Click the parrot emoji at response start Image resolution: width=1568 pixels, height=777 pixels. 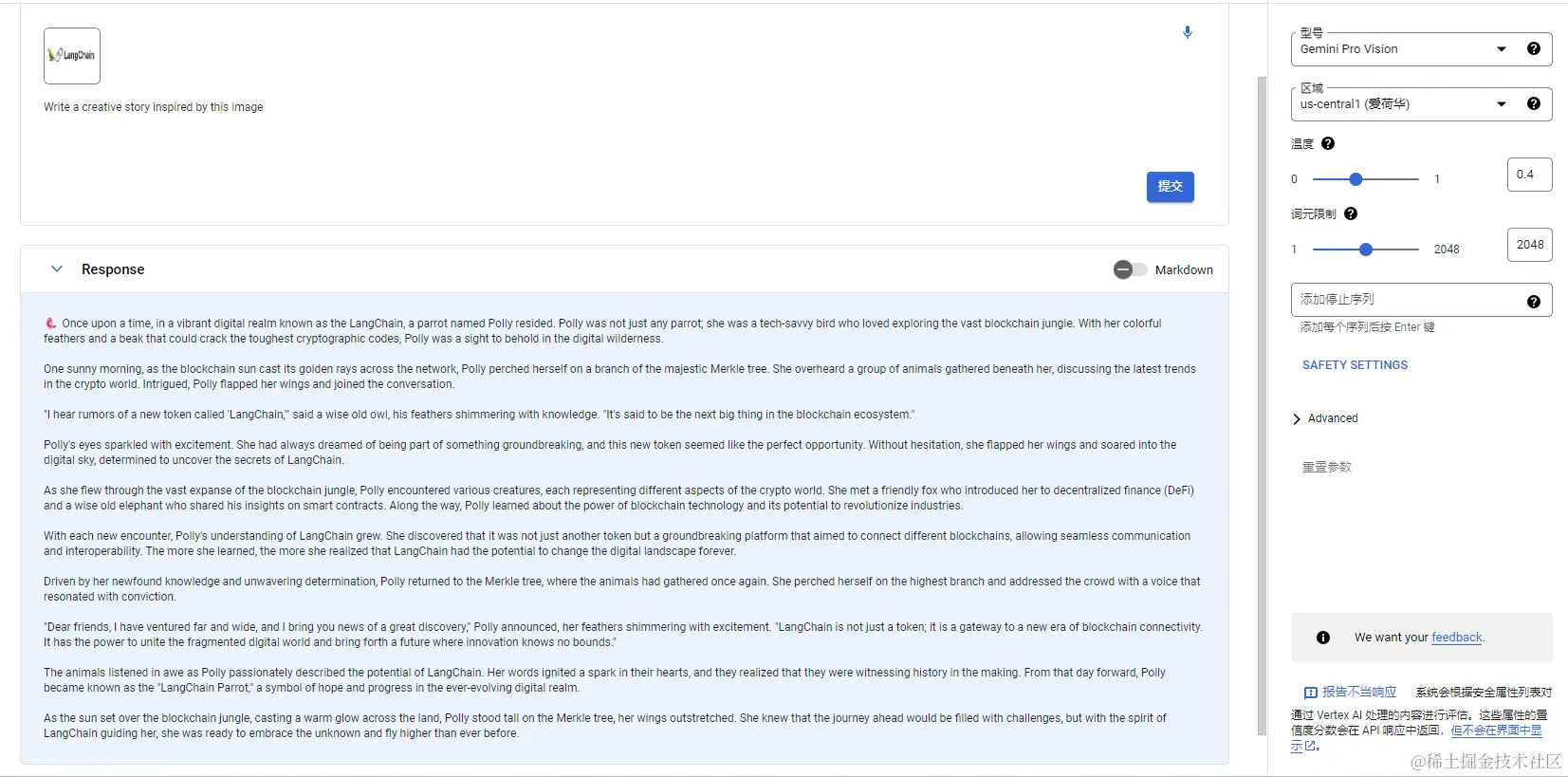[50, 324]
